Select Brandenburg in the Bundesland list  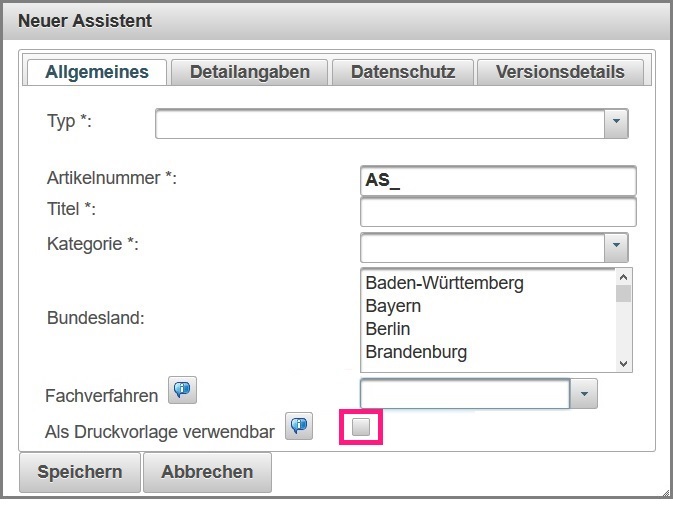point(416,352)
